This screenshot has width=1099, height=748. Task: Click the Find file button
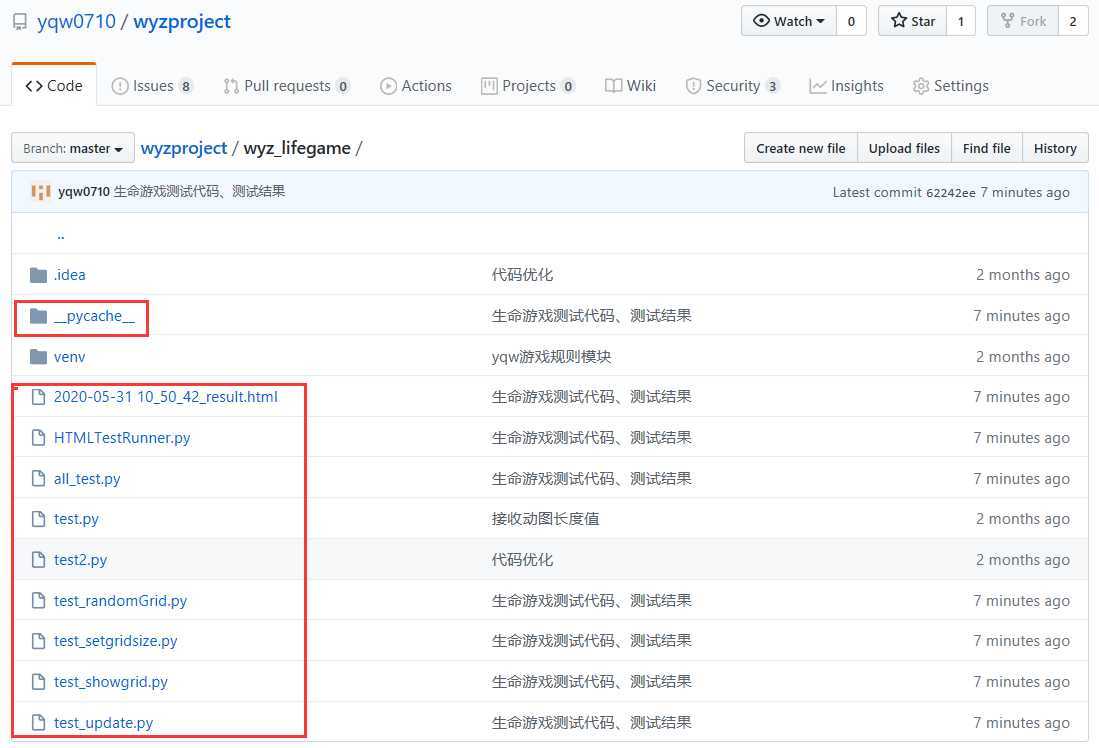pos(987,148)
